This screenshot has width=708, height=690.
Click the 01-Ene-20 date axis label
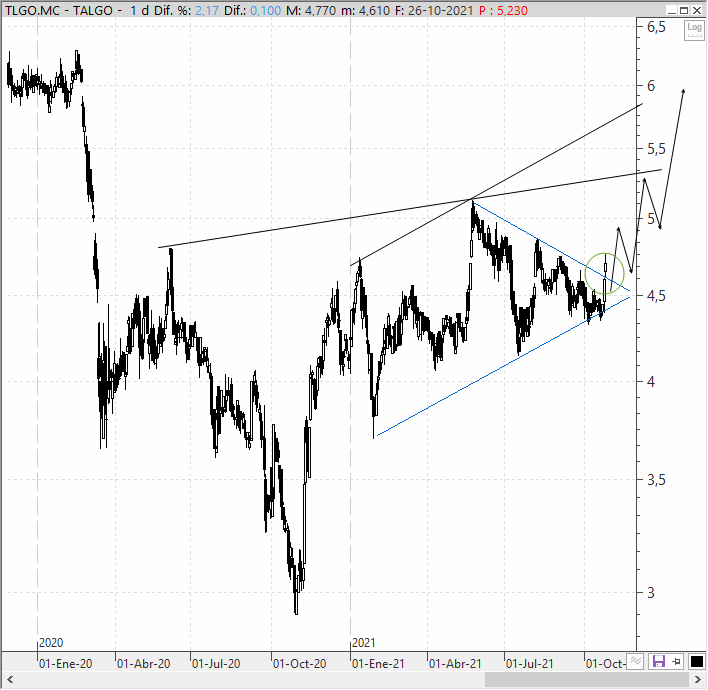(x=65, y=664)
